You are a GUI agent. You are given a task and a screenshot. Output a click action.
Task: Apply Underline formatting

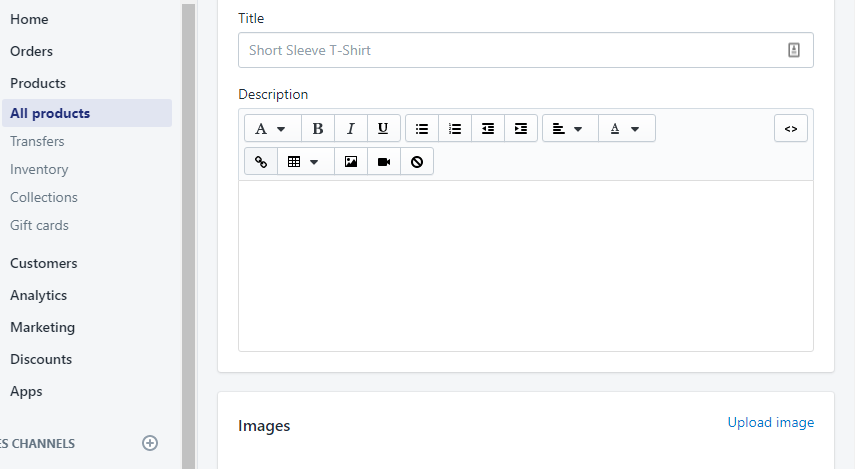click(x=383, y=129)
